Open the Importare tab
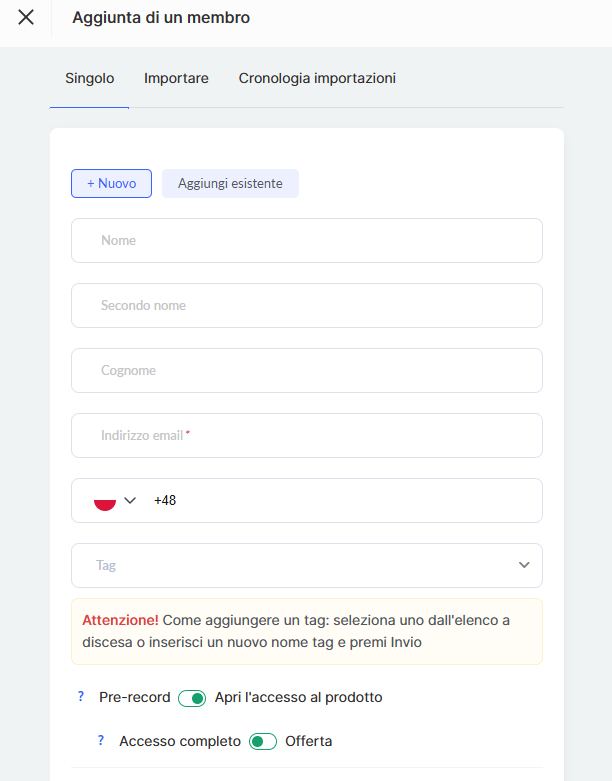Image resolution: width=612 pixels, height=781 pixels. point(176,78)
